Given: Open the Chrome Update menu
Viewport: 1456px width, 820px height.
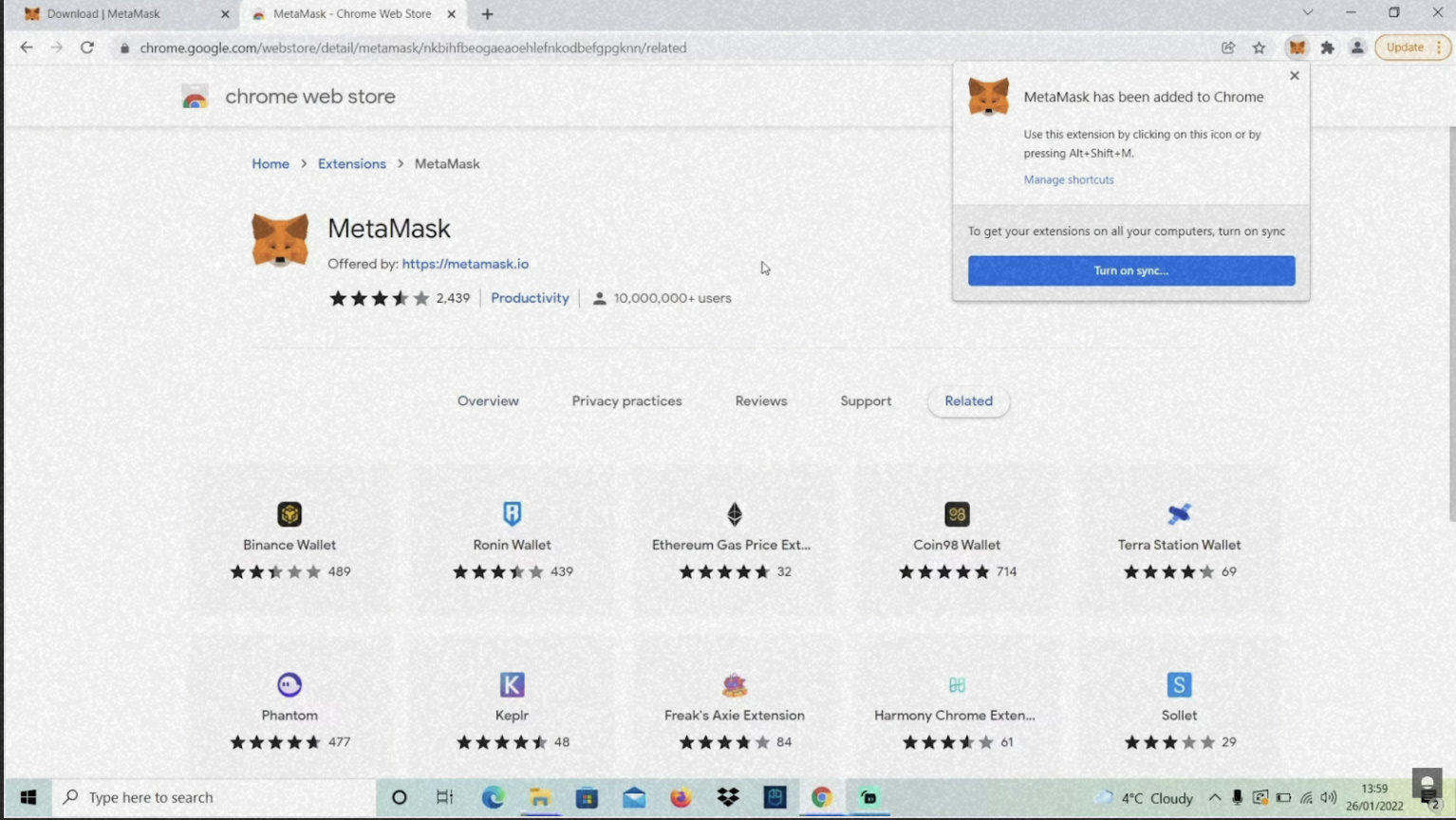Looking at the screenshot, I should [1412, 47].
